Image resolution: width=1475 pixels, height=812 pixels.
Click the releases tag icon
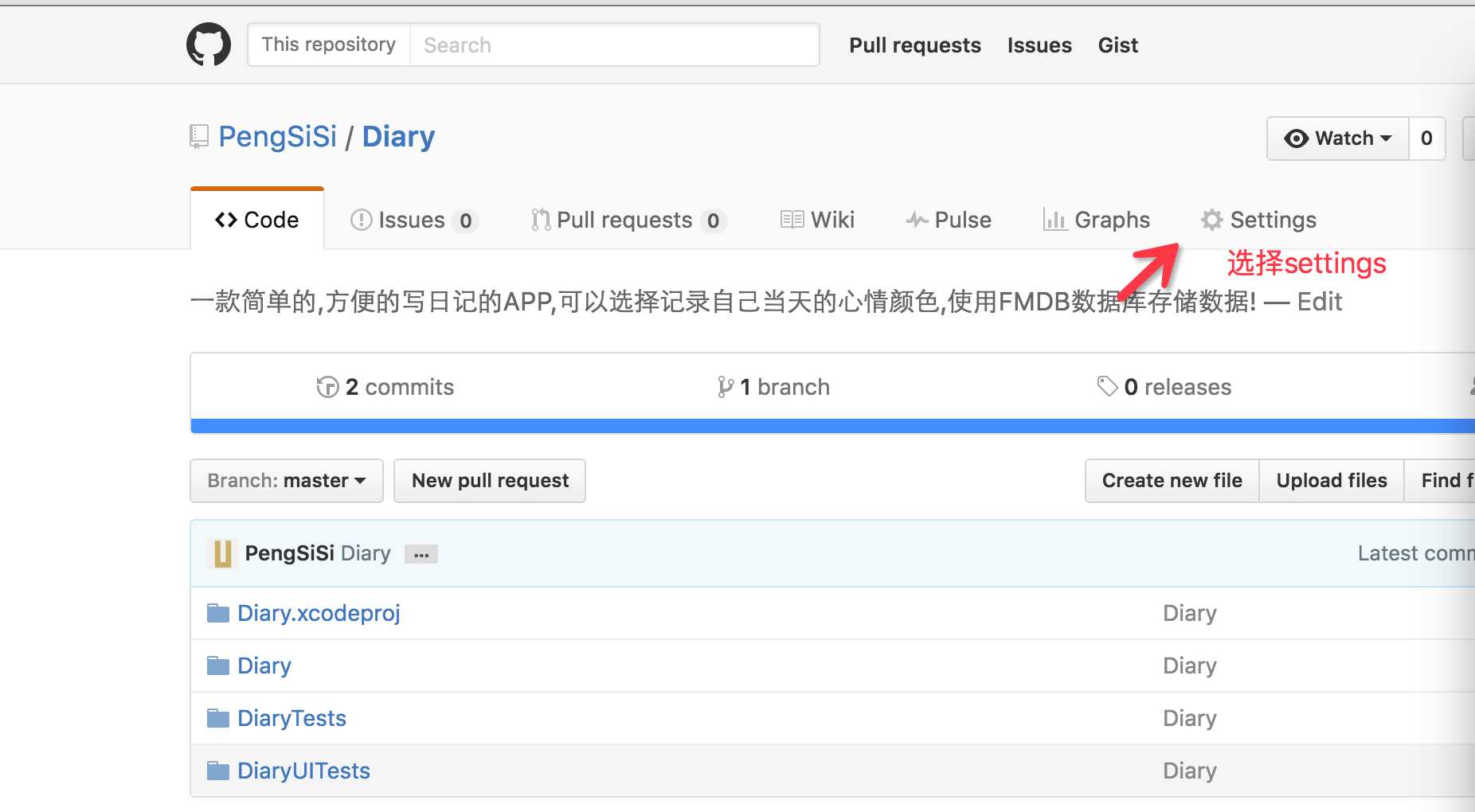[1107, 386]
